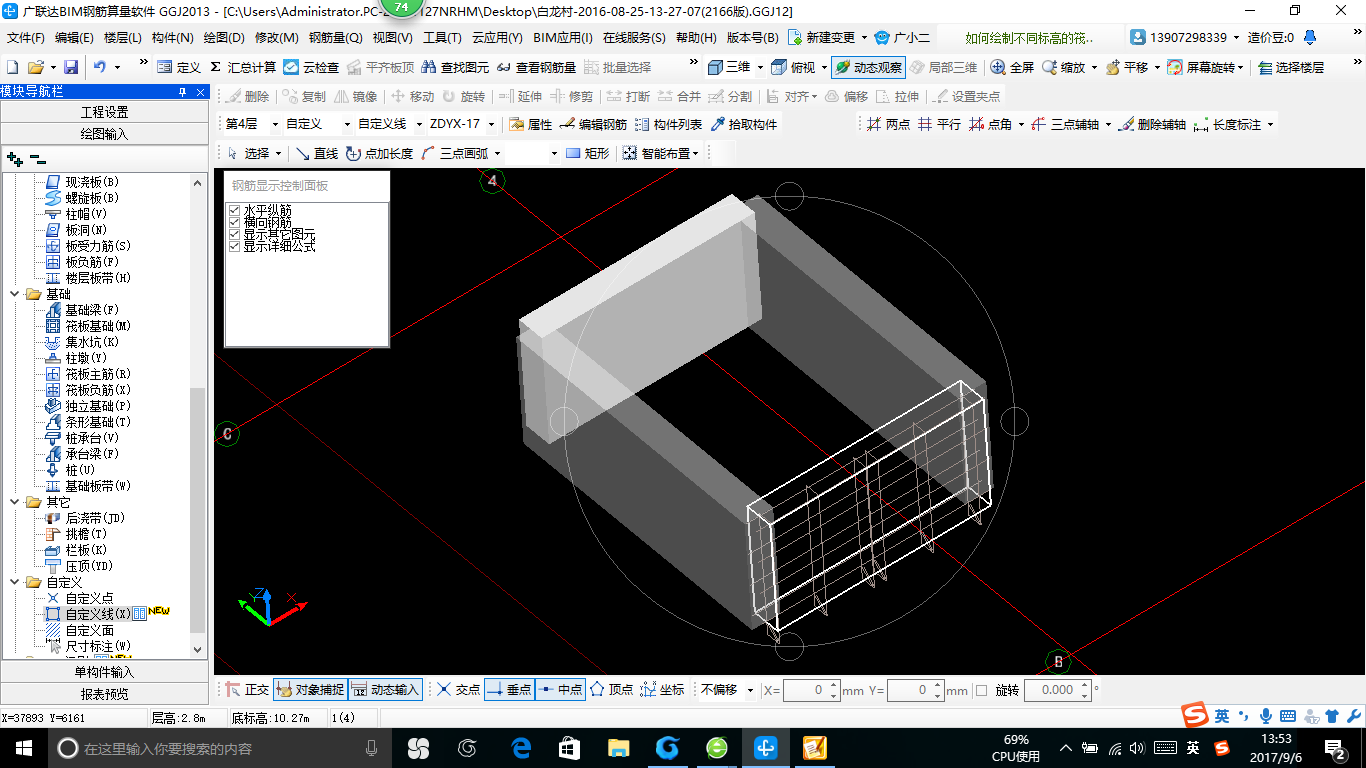Image resolution: width=1366 pixels, height=768 pixels.
Task: Toggle the 显示其它图元 checkbox
Action: (235, 234)
